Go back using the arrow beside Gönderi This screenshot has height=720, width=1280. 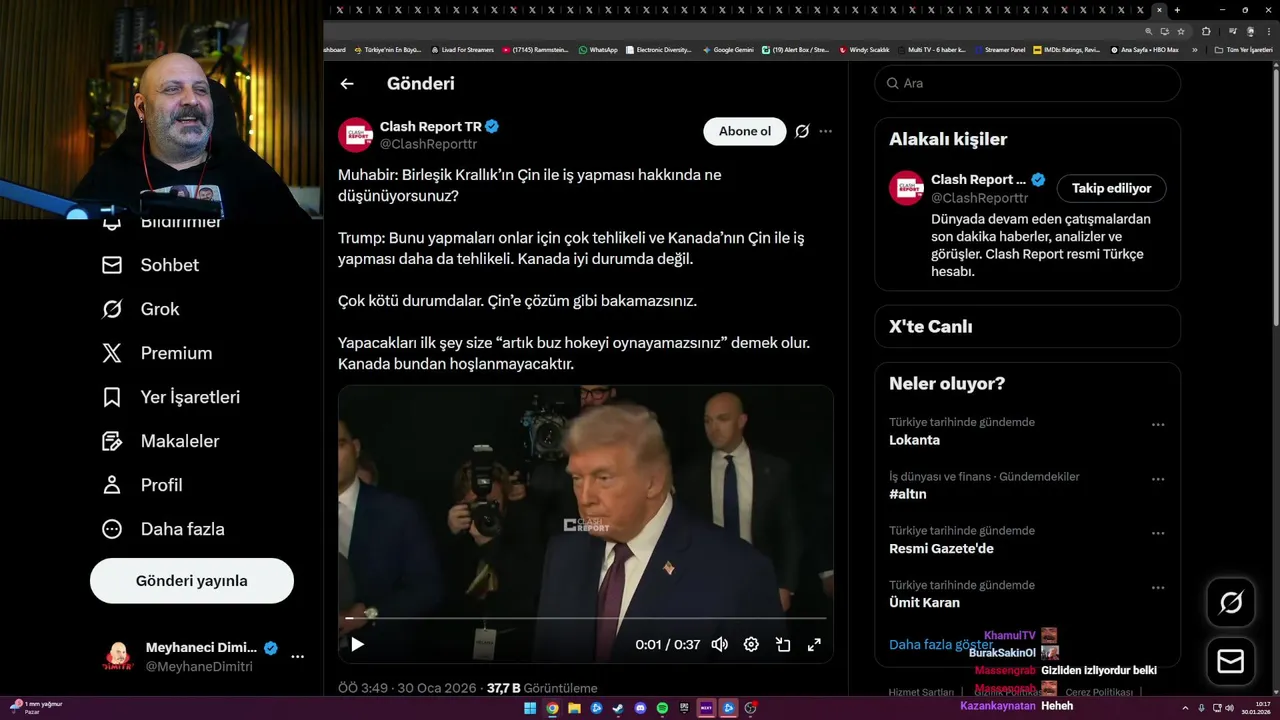tap(347, 84)
